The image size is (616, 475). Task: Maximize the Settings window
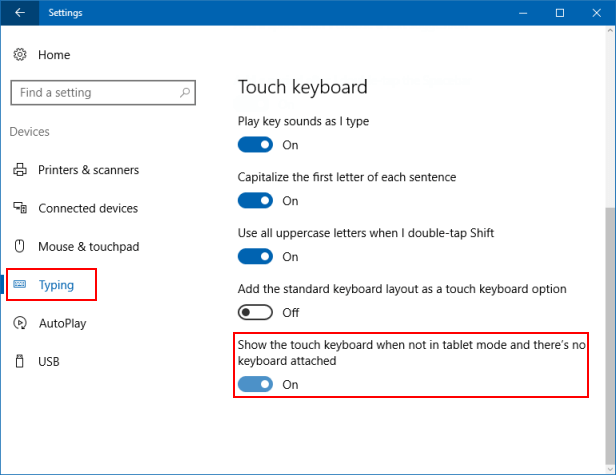[x=560, y=13]
